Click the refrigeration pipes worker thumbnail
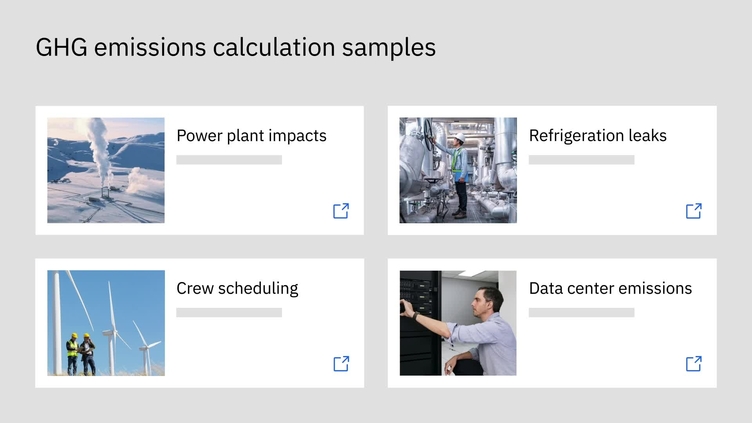This screenshot has width=752, height=423. coord(458,170)
